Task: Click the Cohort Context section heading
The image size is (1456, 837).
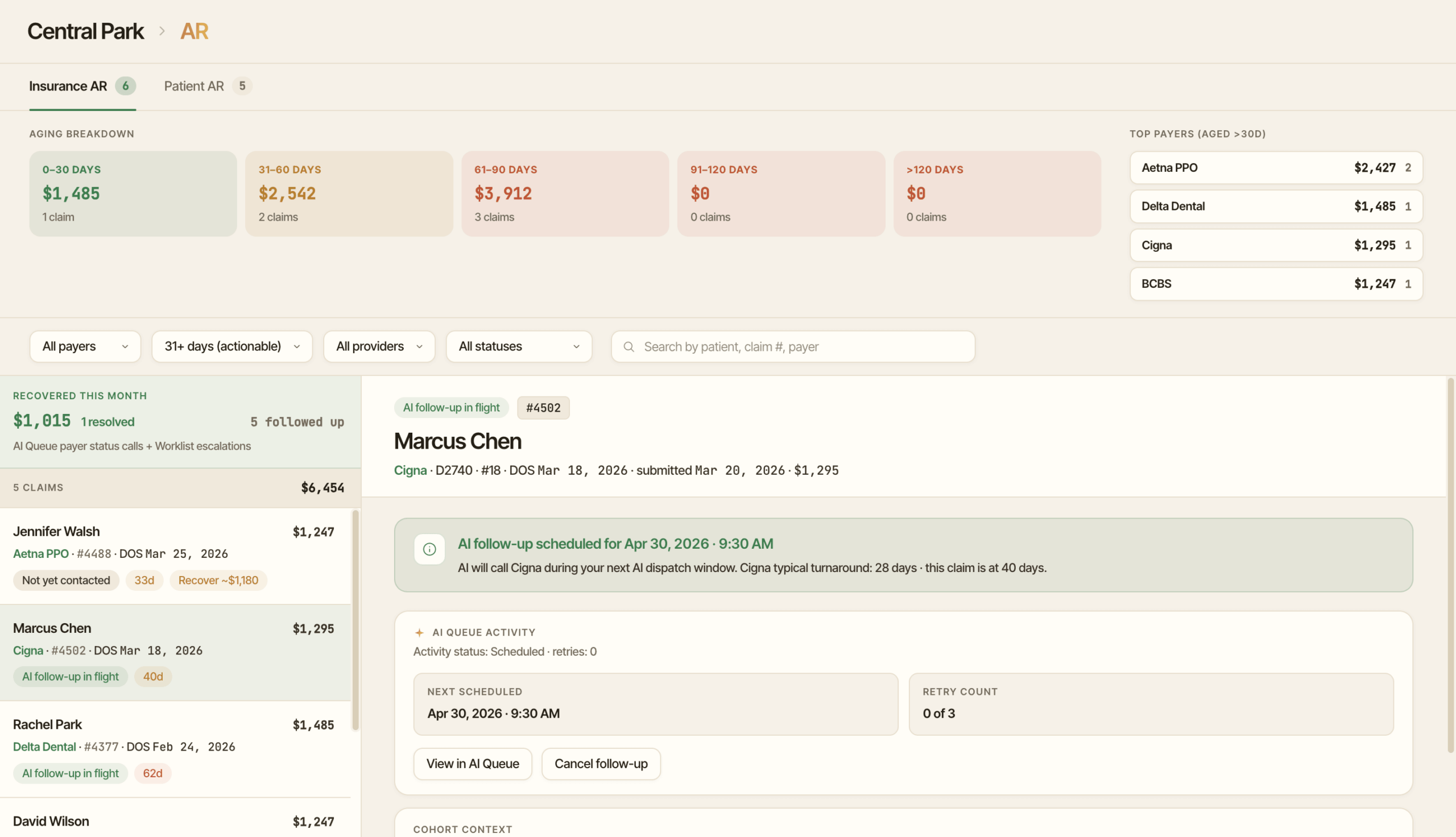Action: [x=463, y=830]
